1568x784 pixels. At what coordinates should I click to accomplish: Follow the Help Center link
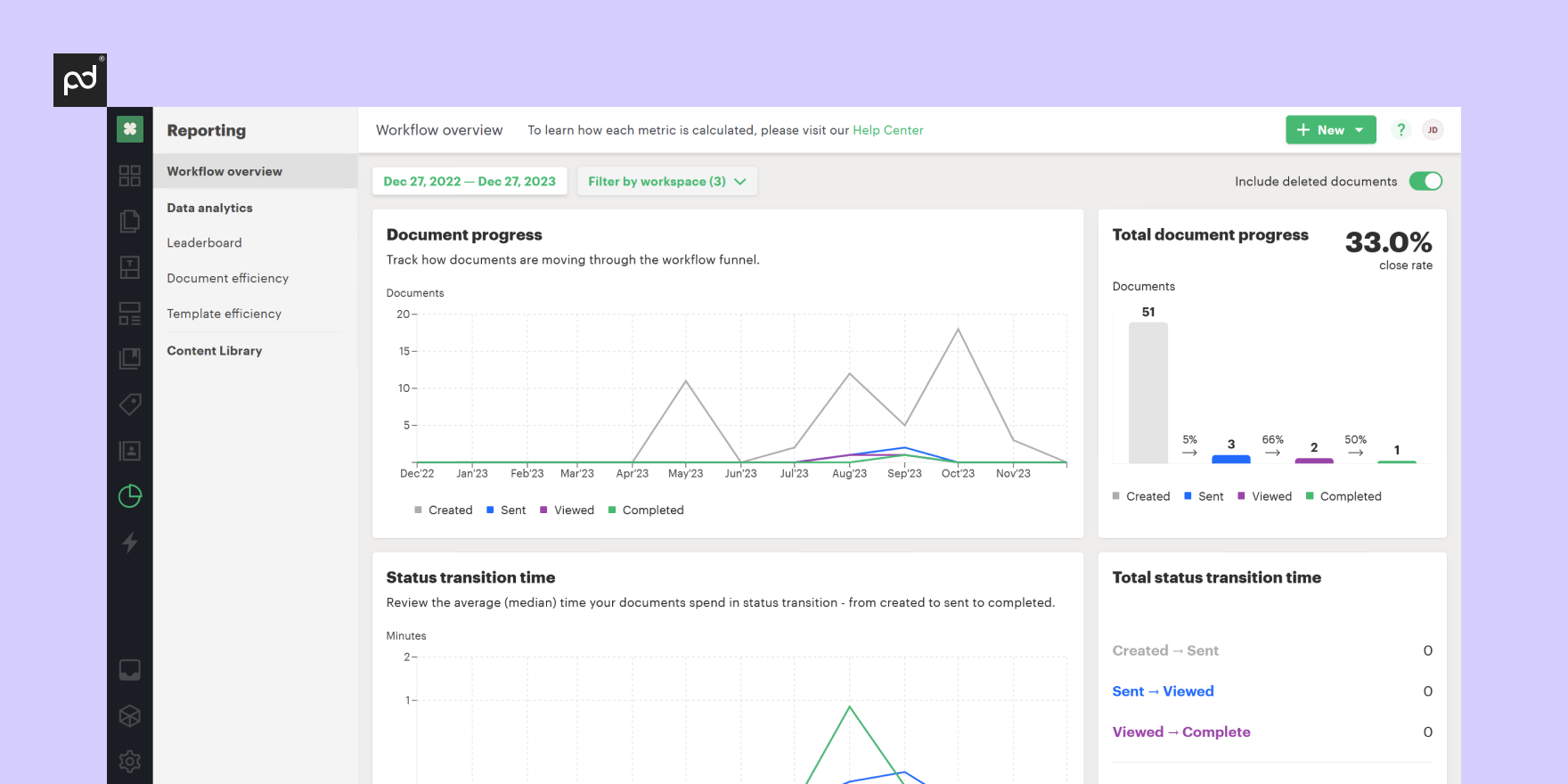tap(887, 130)
